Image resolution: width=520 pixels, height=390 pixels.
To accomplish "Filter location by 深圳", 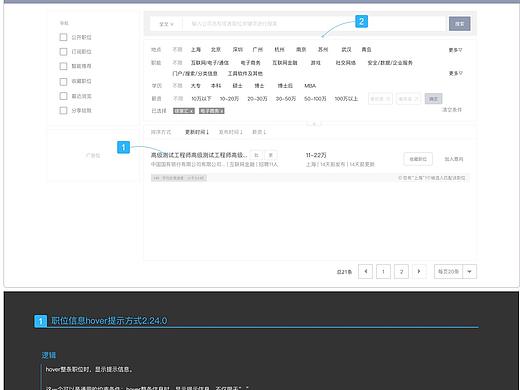I will pos(238,49).
